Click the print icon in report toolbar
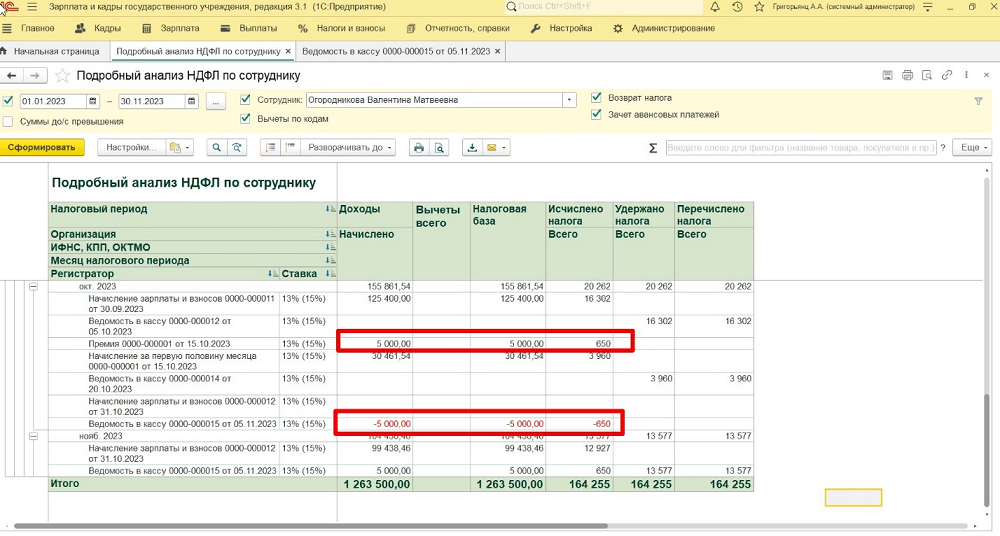Image resolution: width=1000 pixels, height=536 pixels. (418, 148)
